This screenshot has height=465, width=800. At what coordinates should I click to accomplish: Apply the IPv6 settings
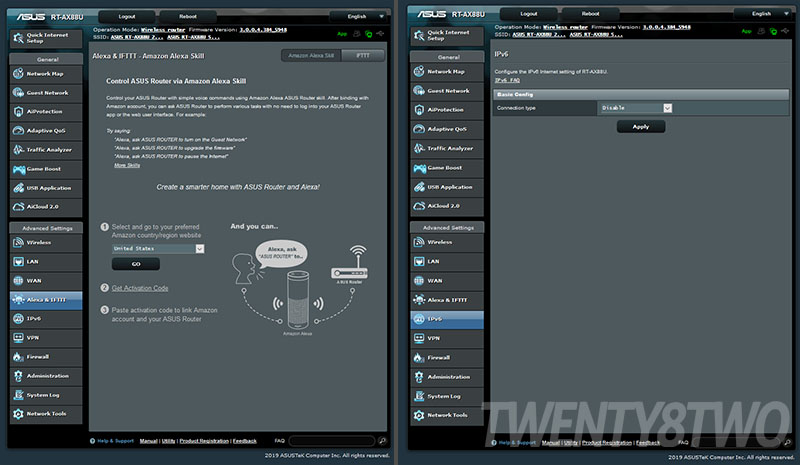click(641, 127)
